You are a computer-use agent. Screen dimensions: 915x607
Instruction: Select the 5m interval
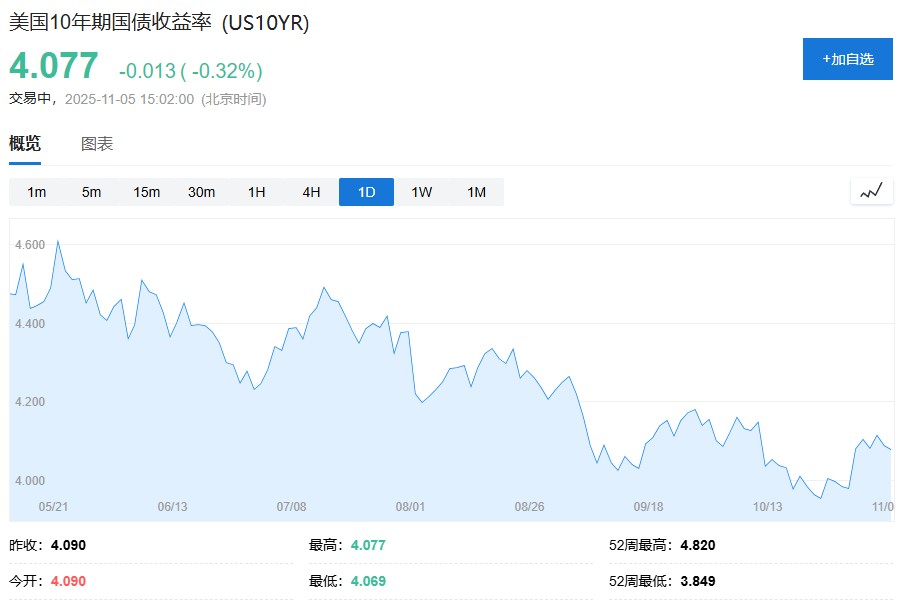(x=92, y=192)
